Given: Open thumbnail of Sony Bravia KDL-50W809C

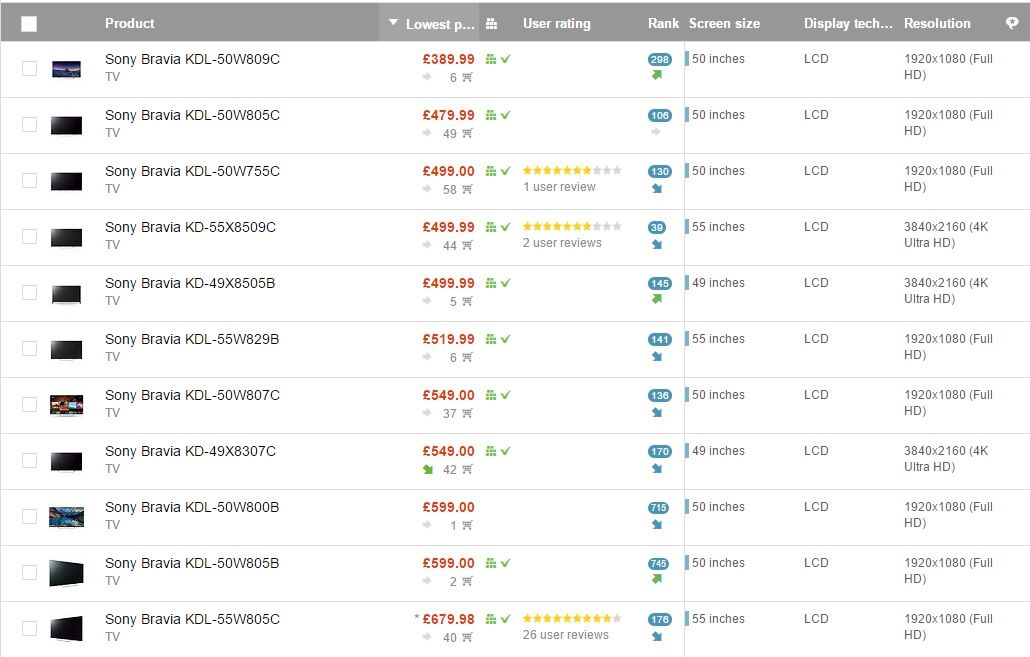Looking at the screenshot, I should [x=66, y=69].
